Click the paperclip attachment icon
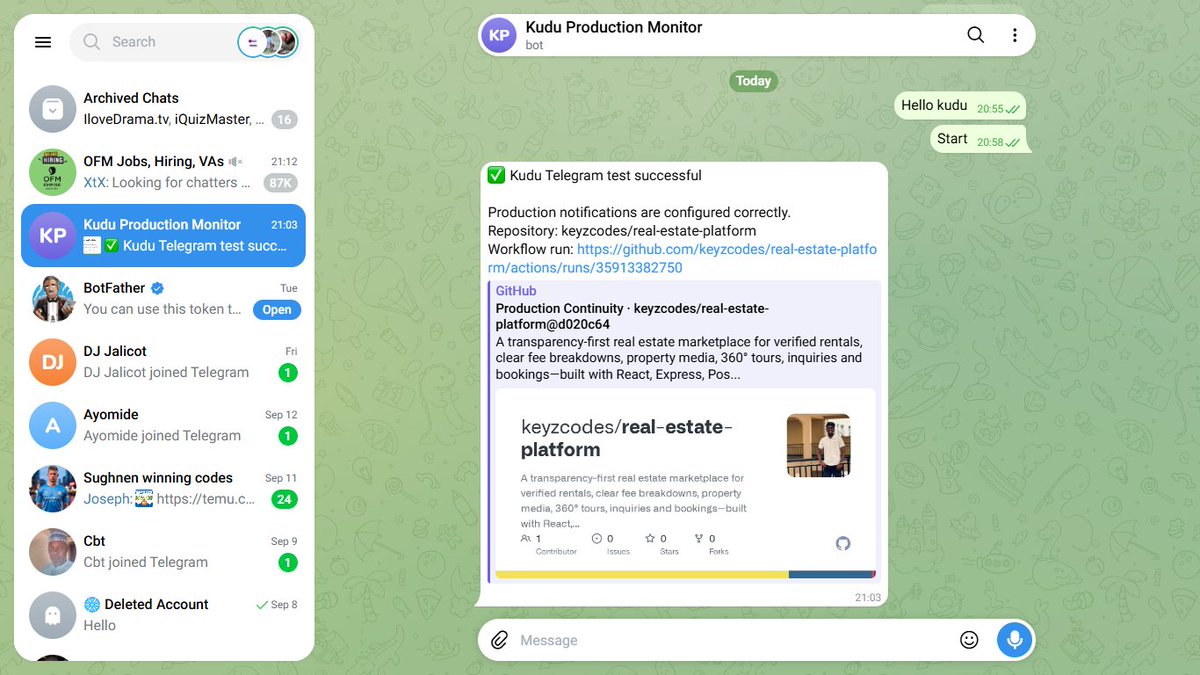Image resolution: width=1200 pixels, height=675 pixels. pos(499,640)
